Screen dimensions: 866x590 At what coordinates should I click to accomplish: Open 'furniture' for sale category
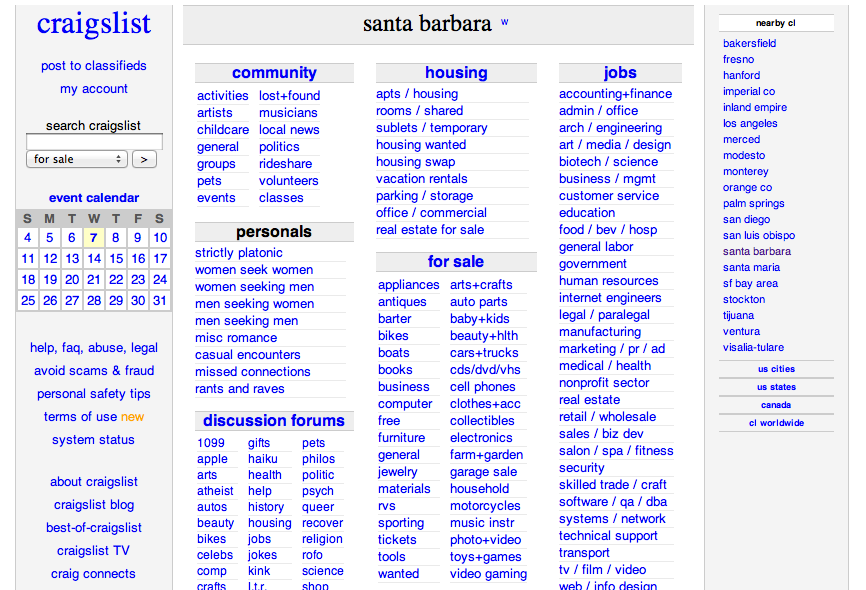402,438
